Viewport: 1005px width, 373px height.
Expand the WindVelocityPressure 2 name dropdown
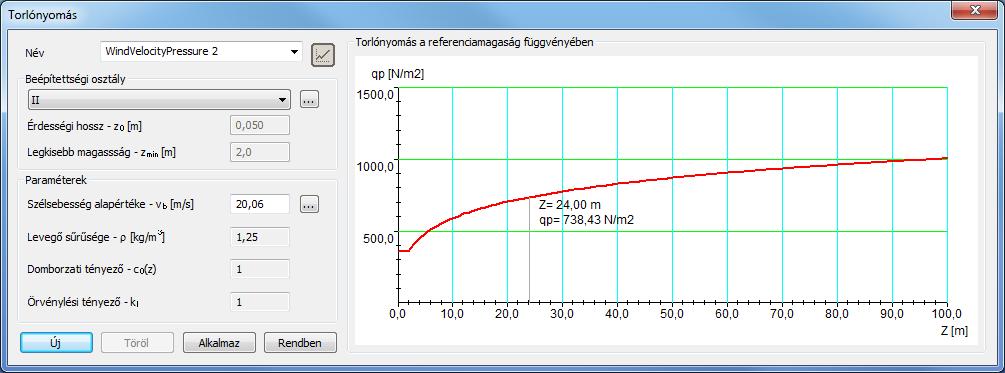pos(294,52)
